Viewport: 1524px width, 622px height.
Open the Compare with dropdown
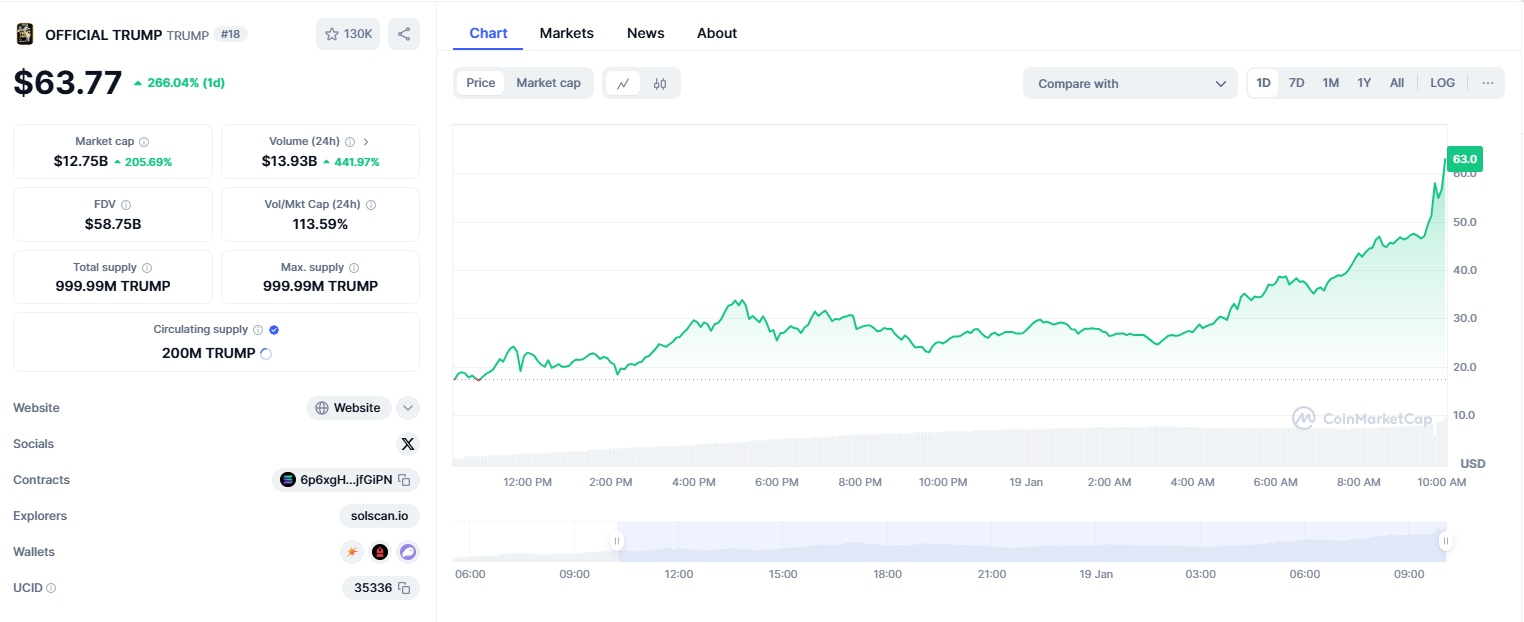(1130, 84)
